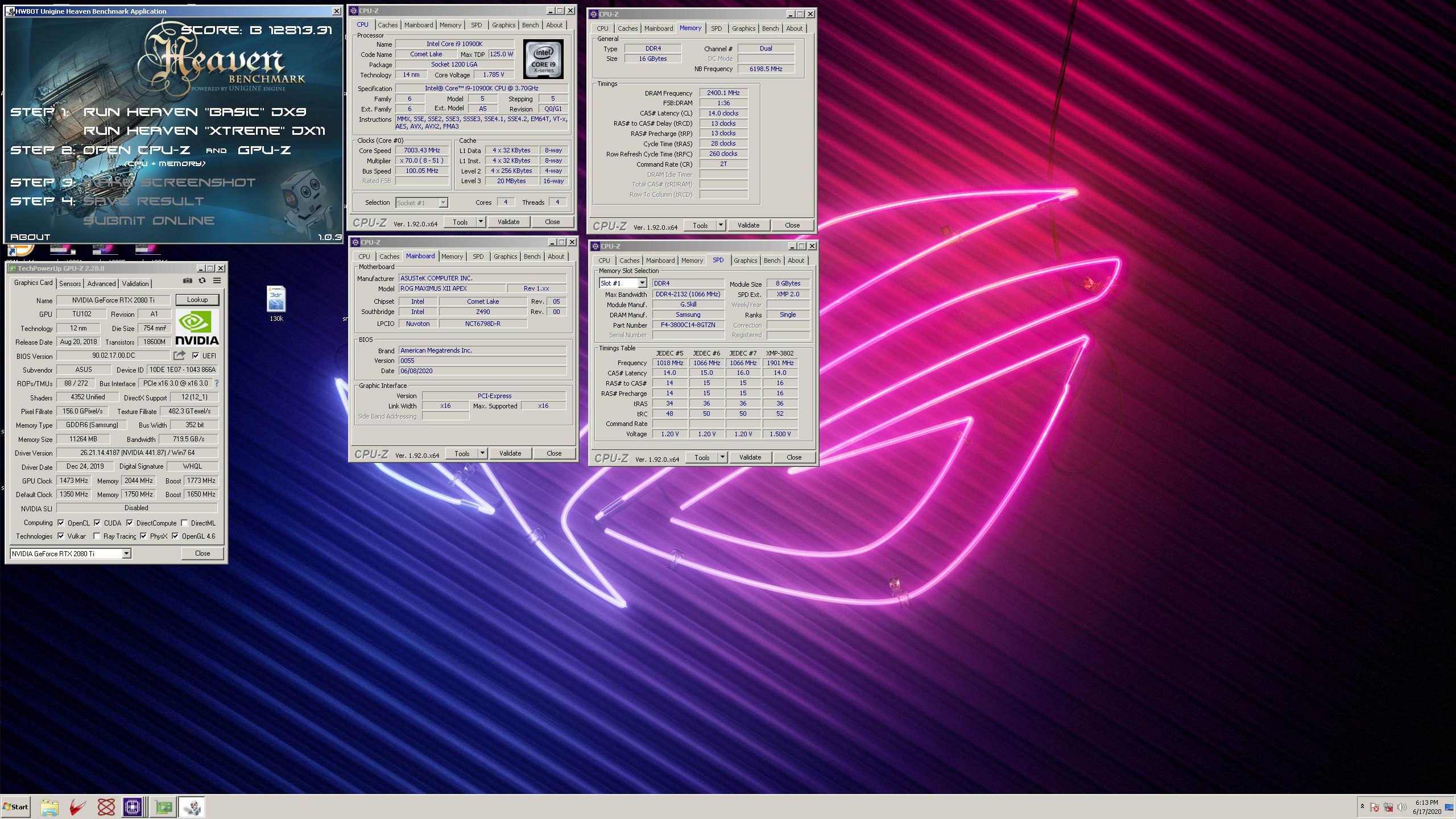
Task: Click the Action Center flag tray icon
Action: pos(1375,807)
